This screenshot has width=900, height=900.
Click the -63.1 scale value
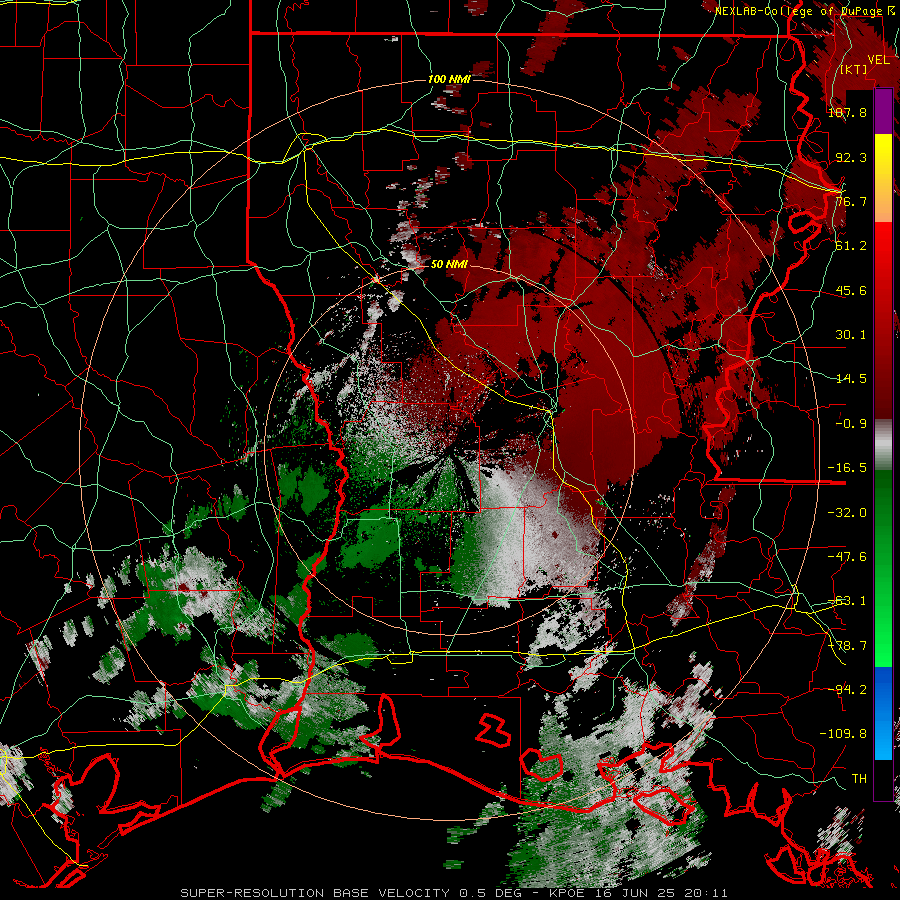coord(847,601)
